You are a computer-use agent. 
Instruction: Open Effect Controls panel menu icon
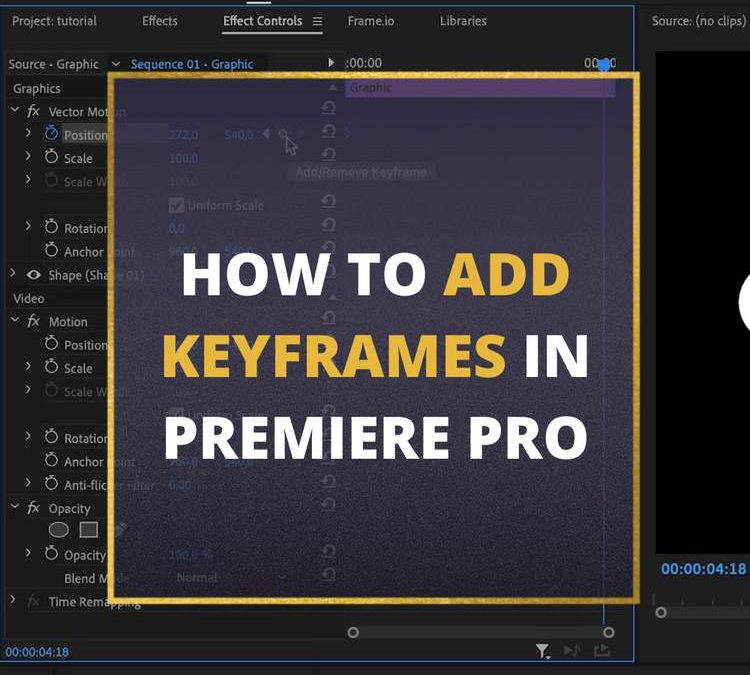pyautogui.click(x=318, y=22)
